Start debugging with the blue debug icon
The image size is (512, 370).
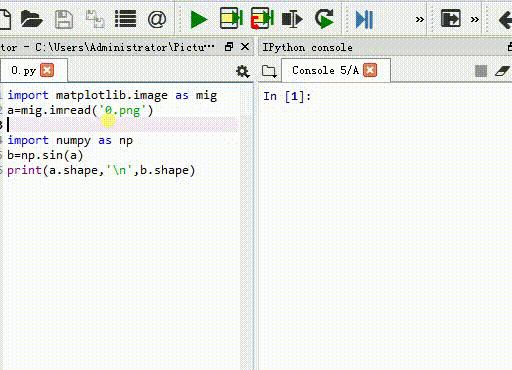coord(364,19)
